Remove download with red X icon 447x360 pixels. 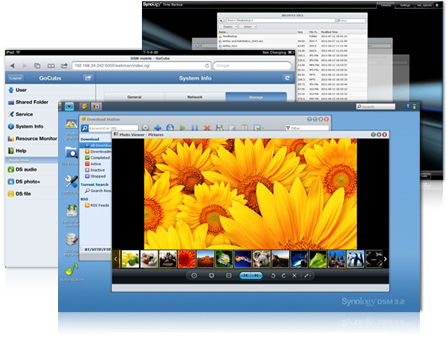coord(207,128)
